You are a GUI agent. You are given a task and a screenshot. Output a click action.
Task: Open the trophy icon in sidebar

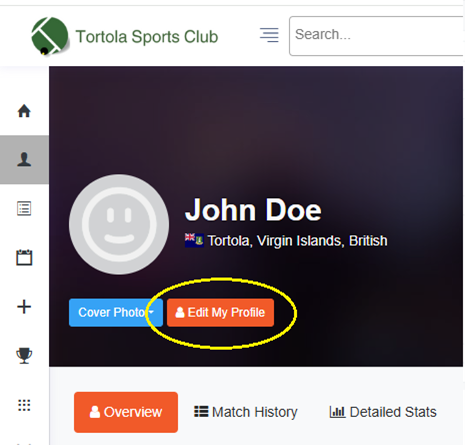(24, 356)
